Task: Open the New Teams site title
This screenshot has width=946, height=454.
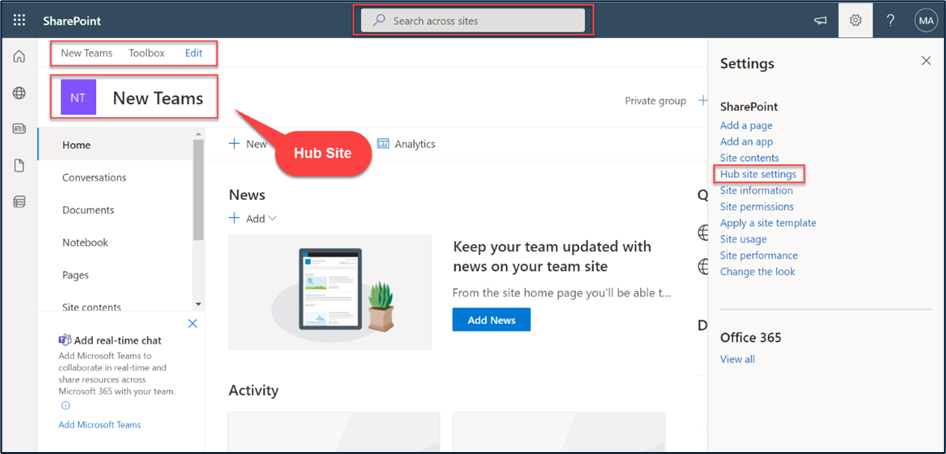Action: click(158, 98)
